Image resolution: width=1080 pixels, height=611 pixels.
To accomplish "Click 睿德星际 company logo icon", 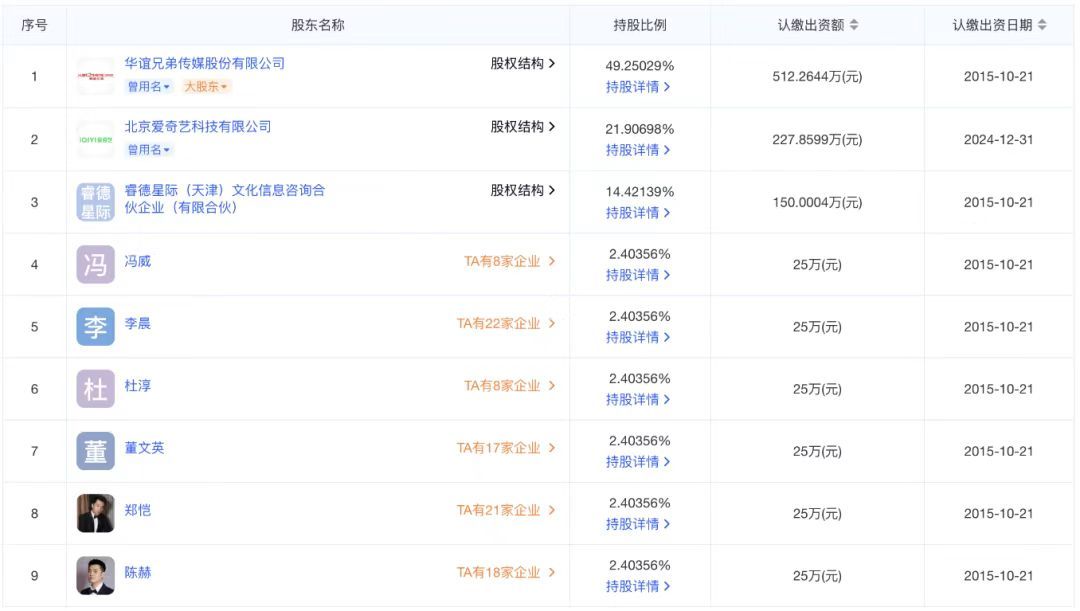I will 95,201.
